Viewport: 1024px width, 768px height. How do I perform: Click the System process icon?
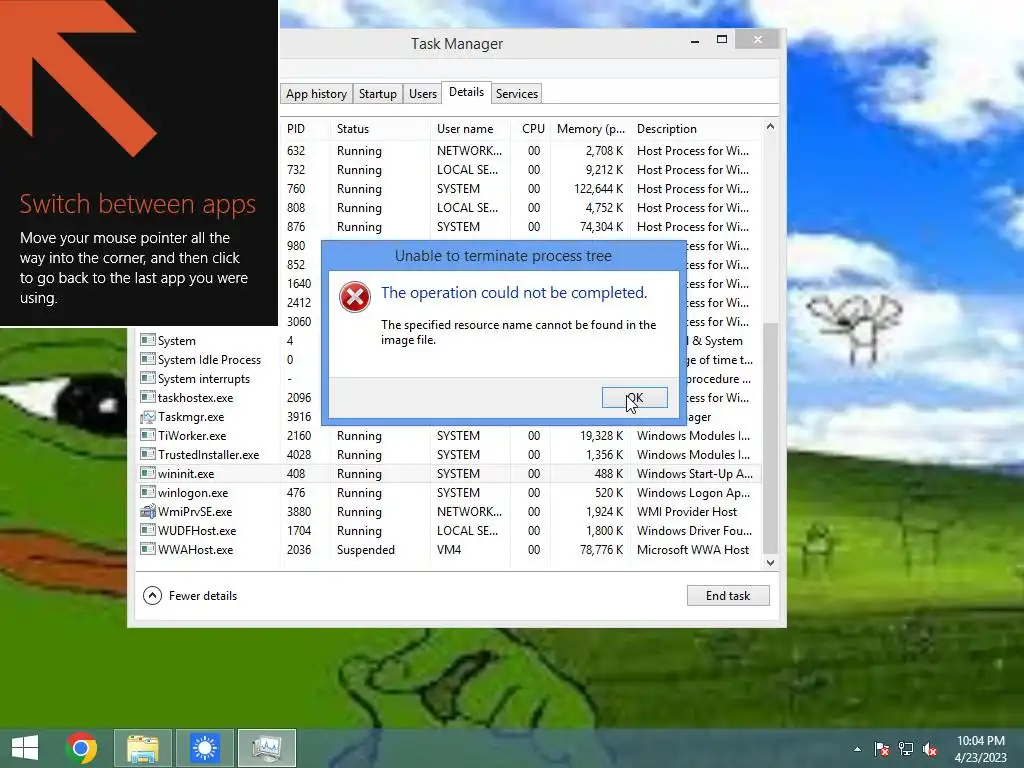[148, 340]
